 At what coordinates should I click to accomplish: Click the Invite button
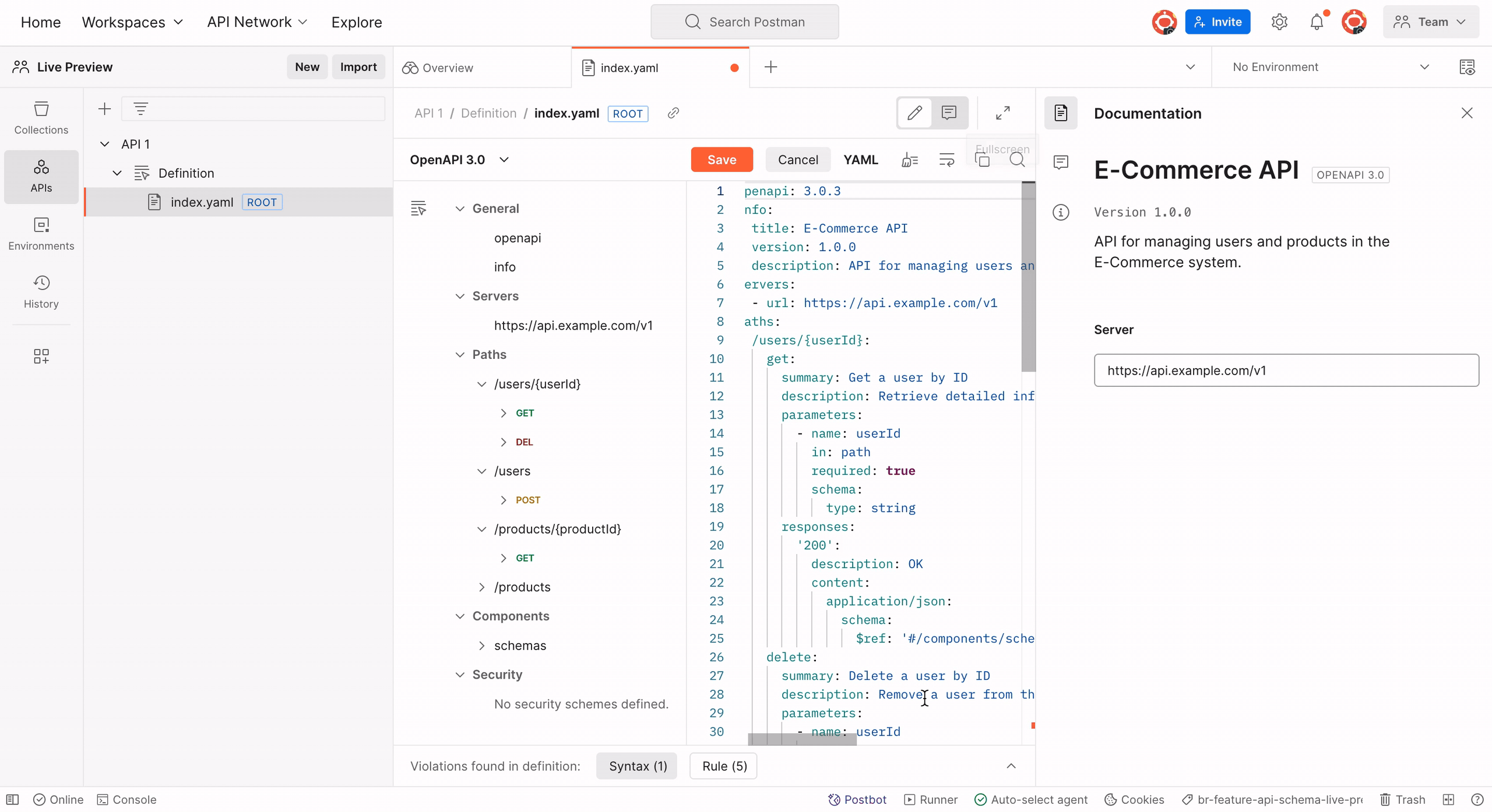[x=1217, y=22]
